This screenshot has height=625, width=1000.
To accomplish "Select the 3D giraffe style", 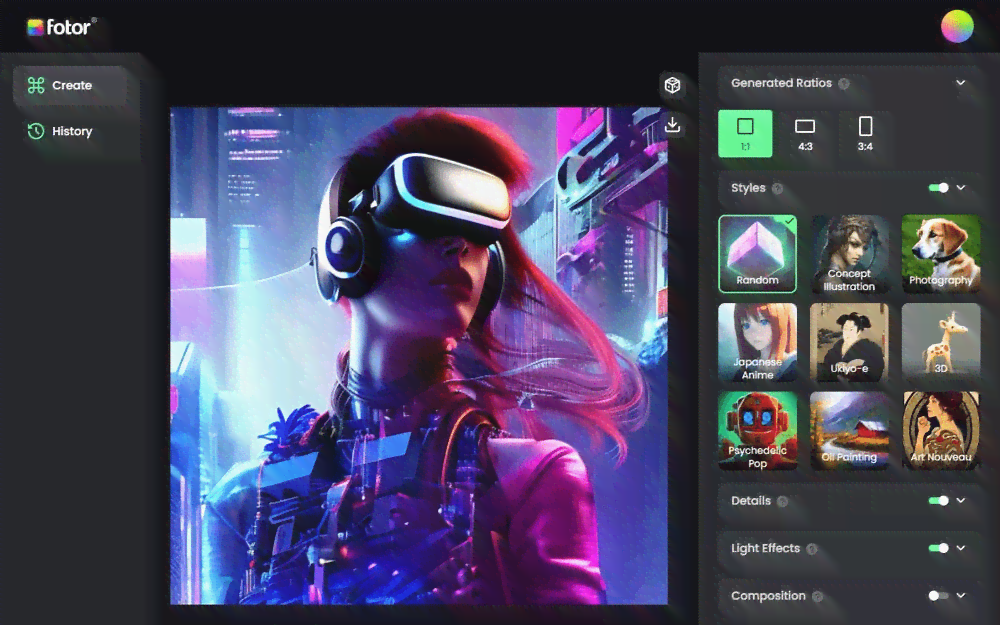I will [x=941, y=342].
